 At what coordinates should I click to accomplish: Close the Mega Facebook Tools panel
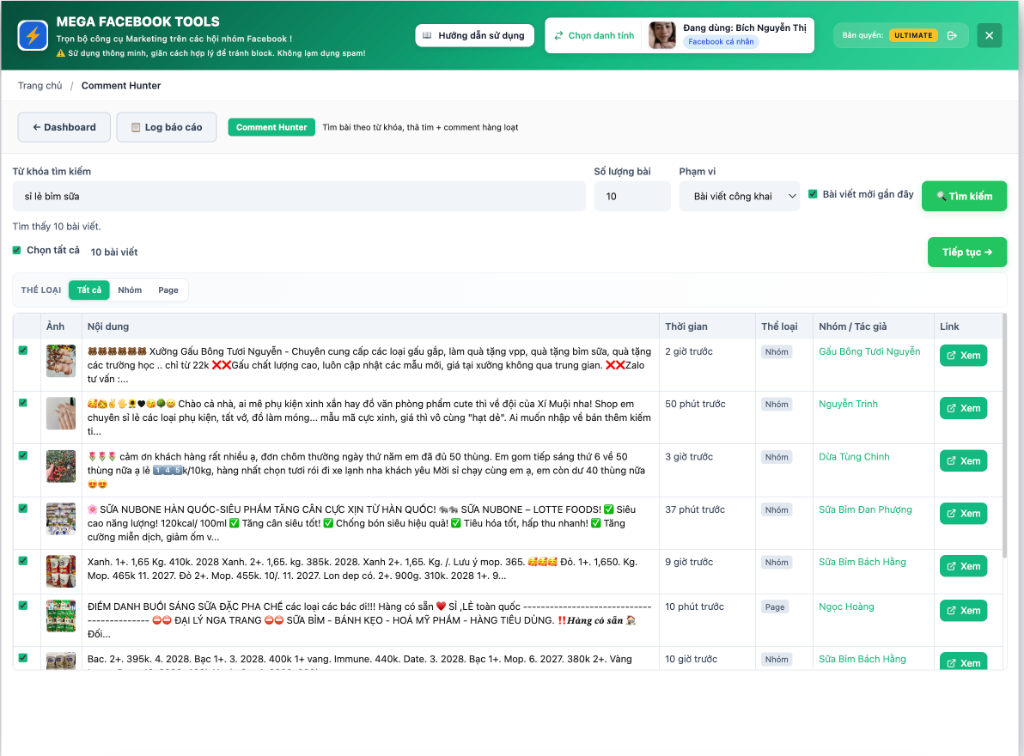(x=989, y=35)
